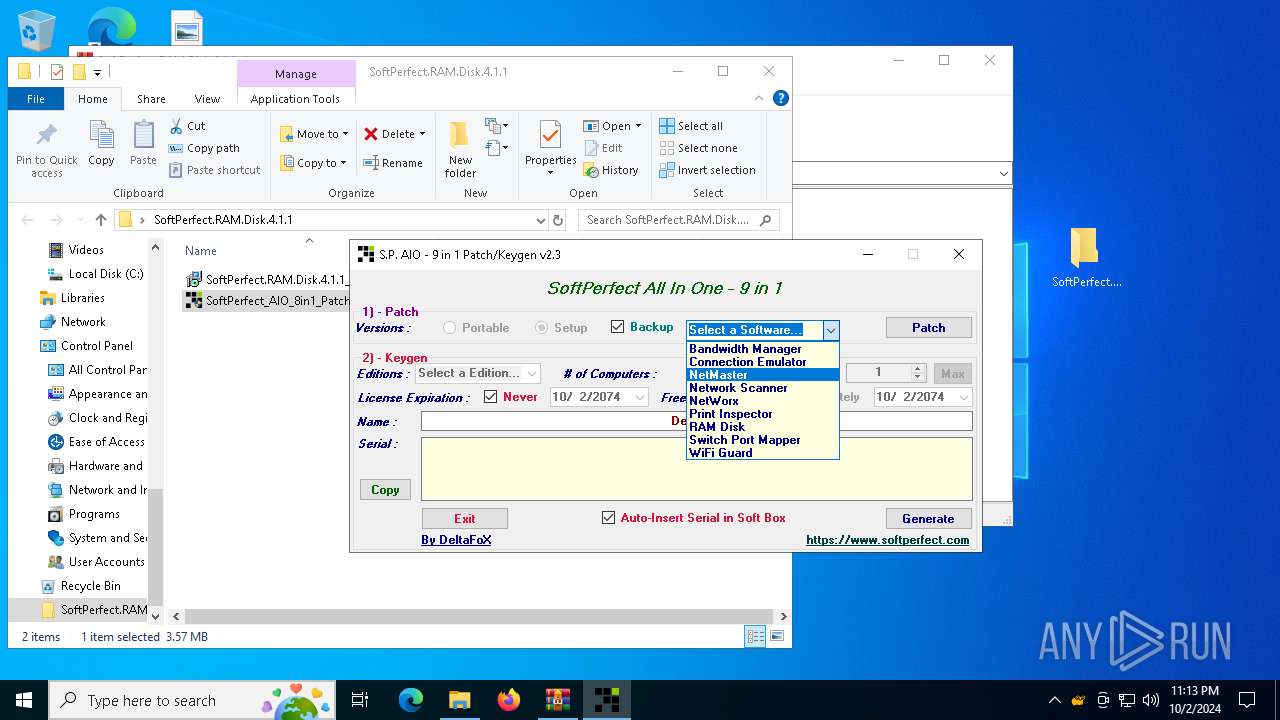Click the Cut scissors icon

tap(174, 126)
